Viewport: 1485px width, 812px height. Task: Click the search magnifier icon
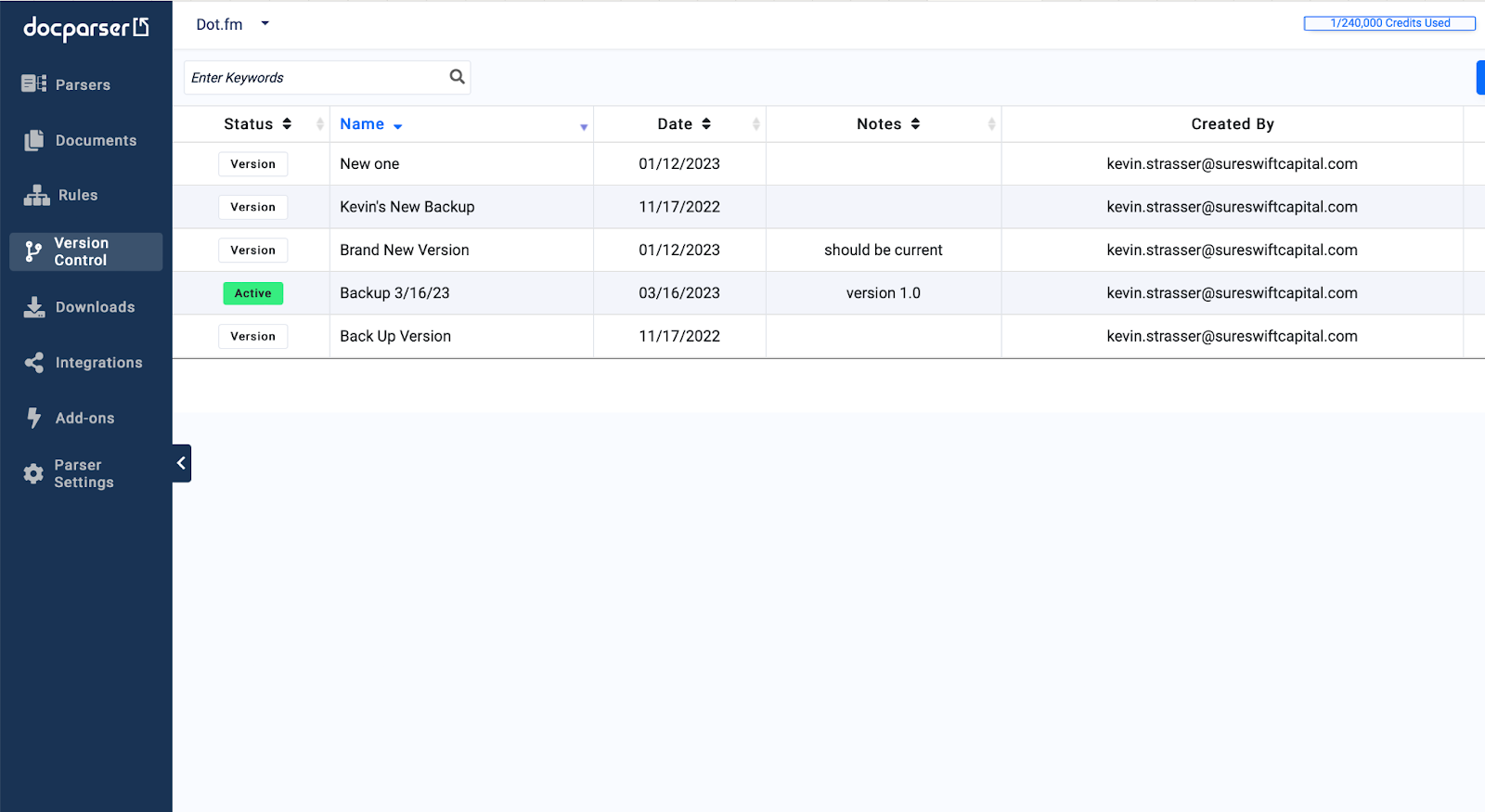[457, 77]
